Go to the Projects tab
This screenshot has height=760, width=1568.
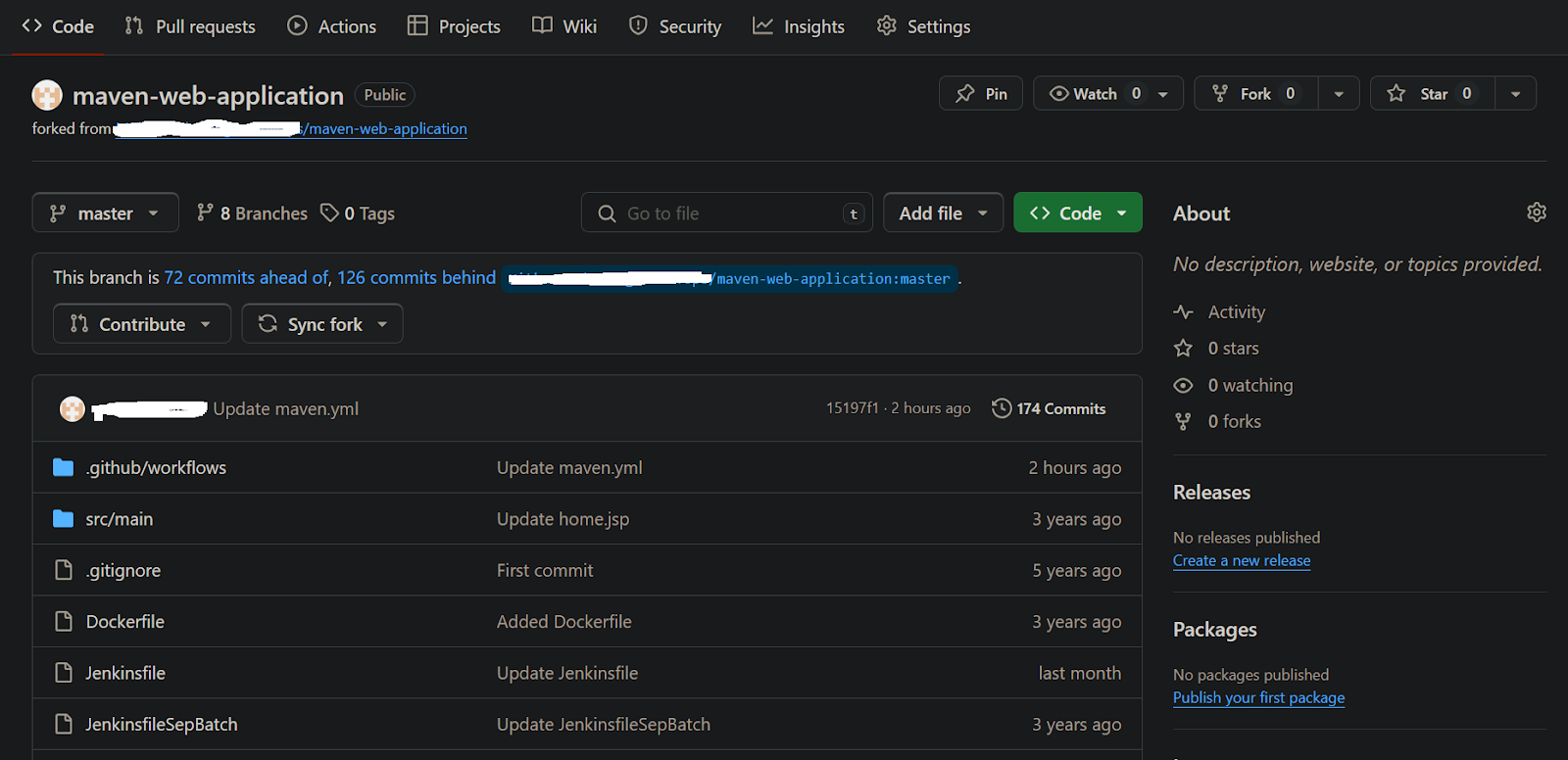tap(454, 26)
